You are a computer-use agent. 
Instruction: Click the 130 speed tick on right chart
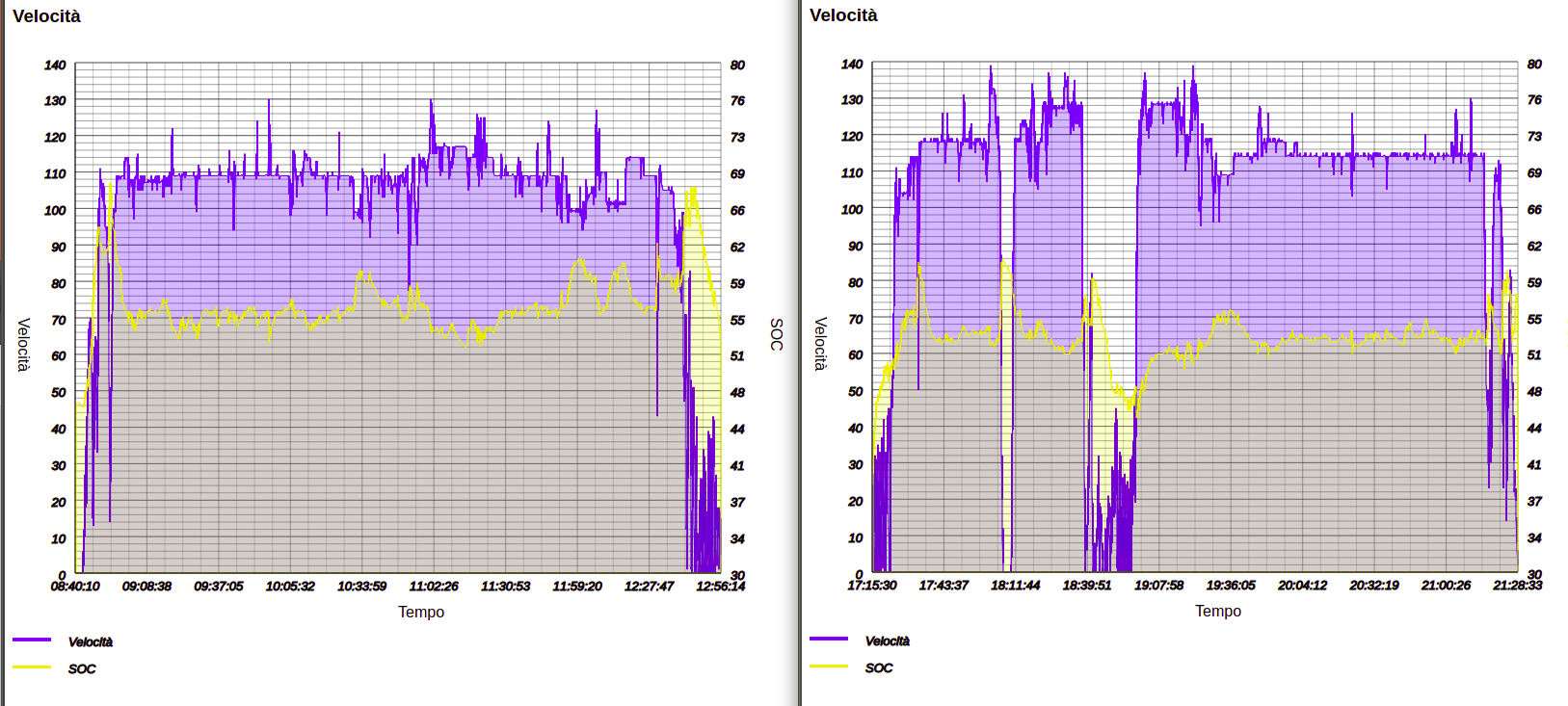tap(852, 99)
